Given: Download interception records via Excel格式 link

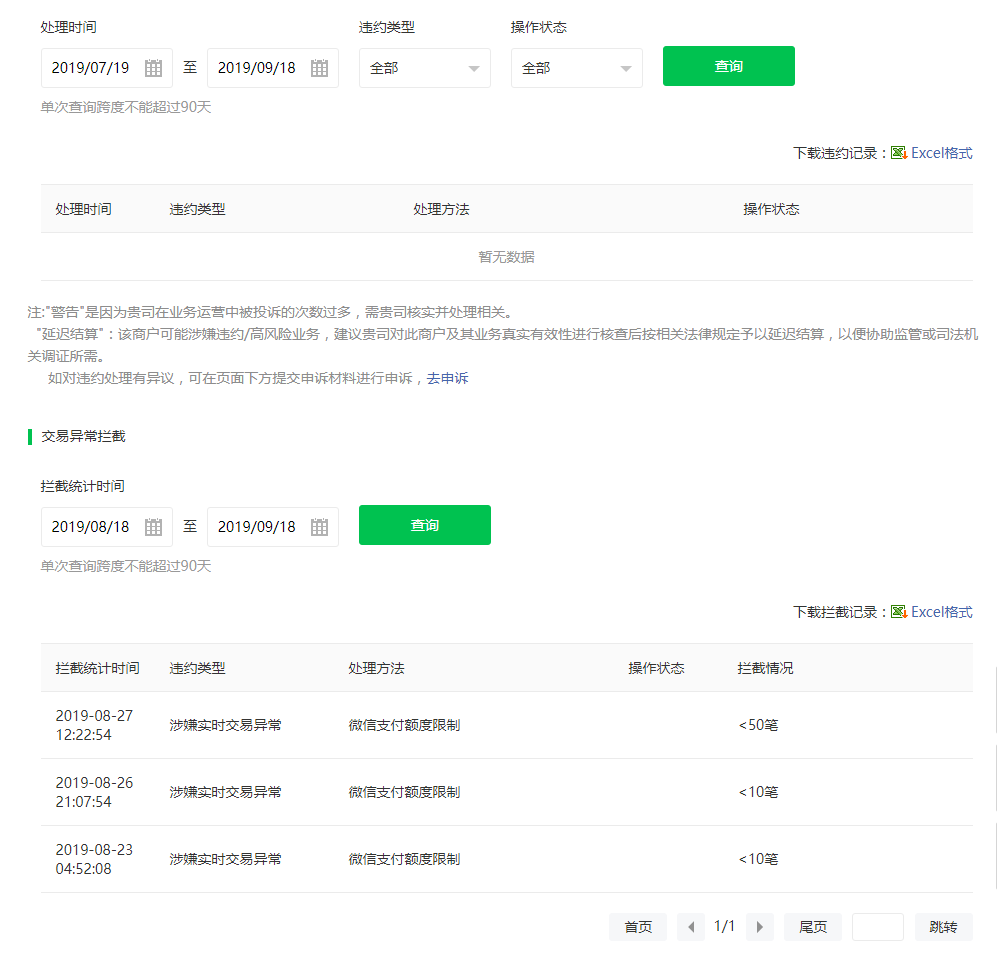Looking at the screenshot, I should tap(941, 612).
